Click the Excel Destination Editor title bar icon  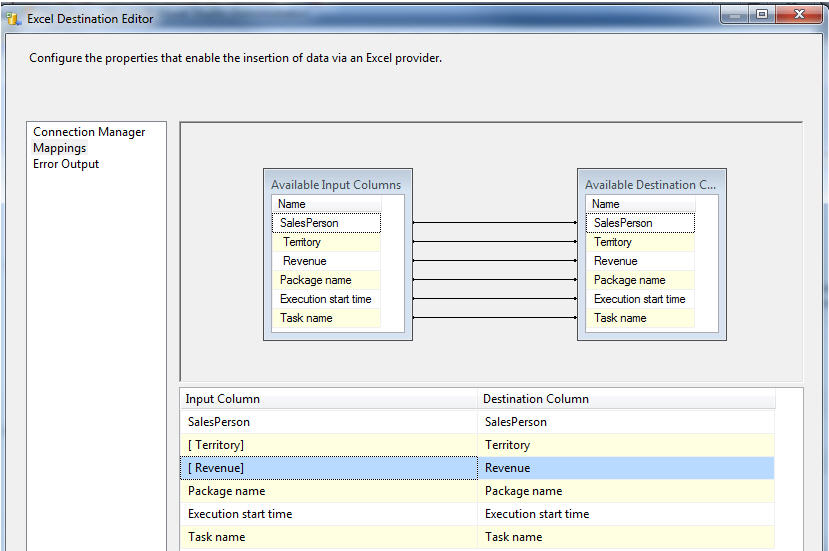pyautogui.click(x=14, y=17)
